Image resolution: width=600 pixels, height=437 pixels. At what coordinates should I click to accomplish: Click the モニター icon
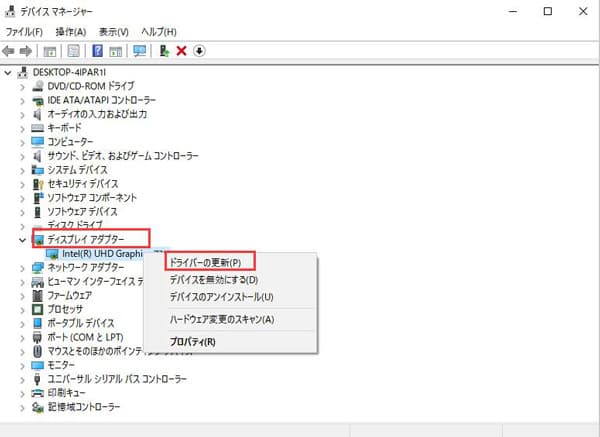coord(38,365)
